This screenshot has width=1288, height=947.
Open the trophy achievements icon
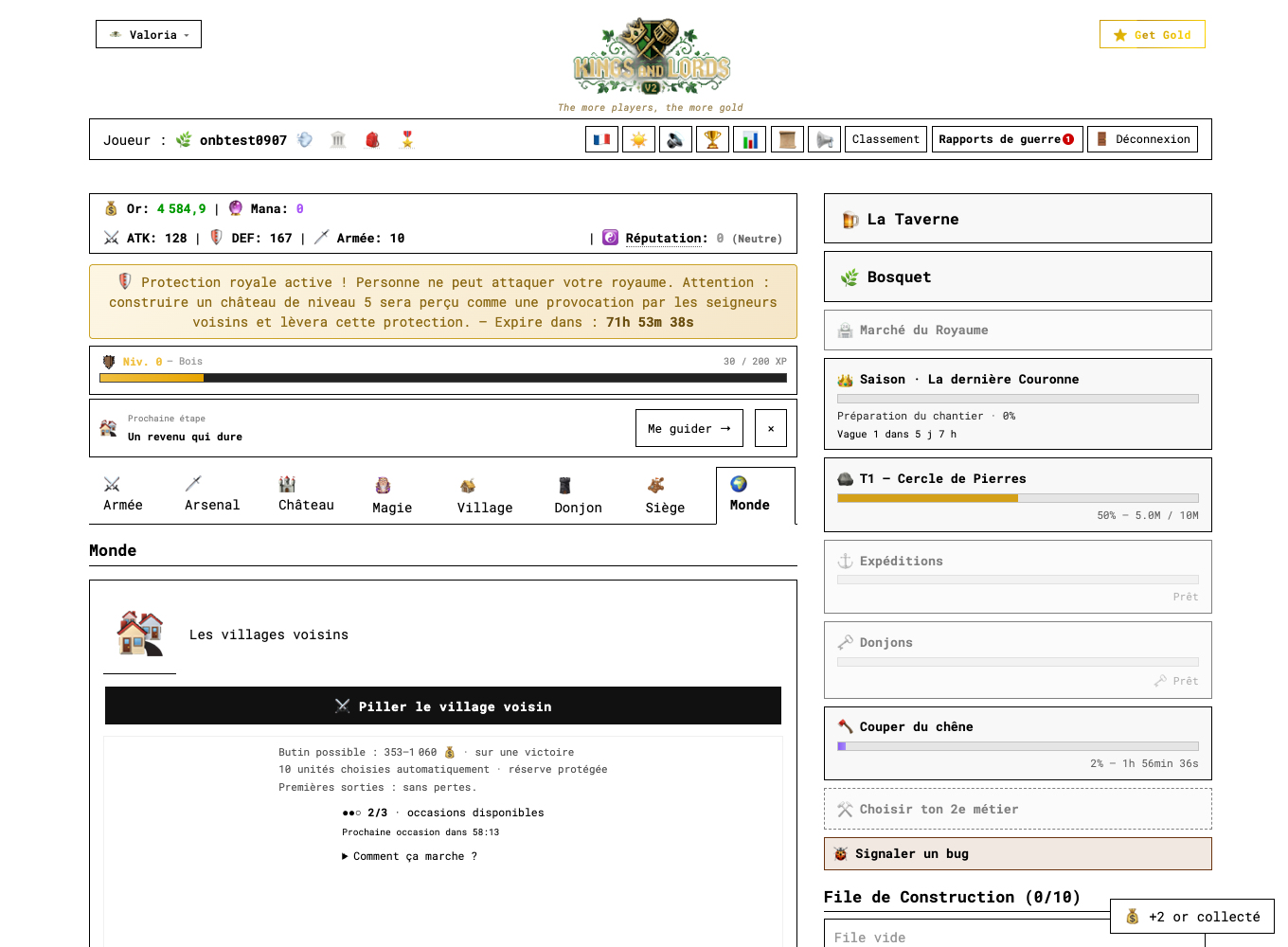[x=712, y=139]
